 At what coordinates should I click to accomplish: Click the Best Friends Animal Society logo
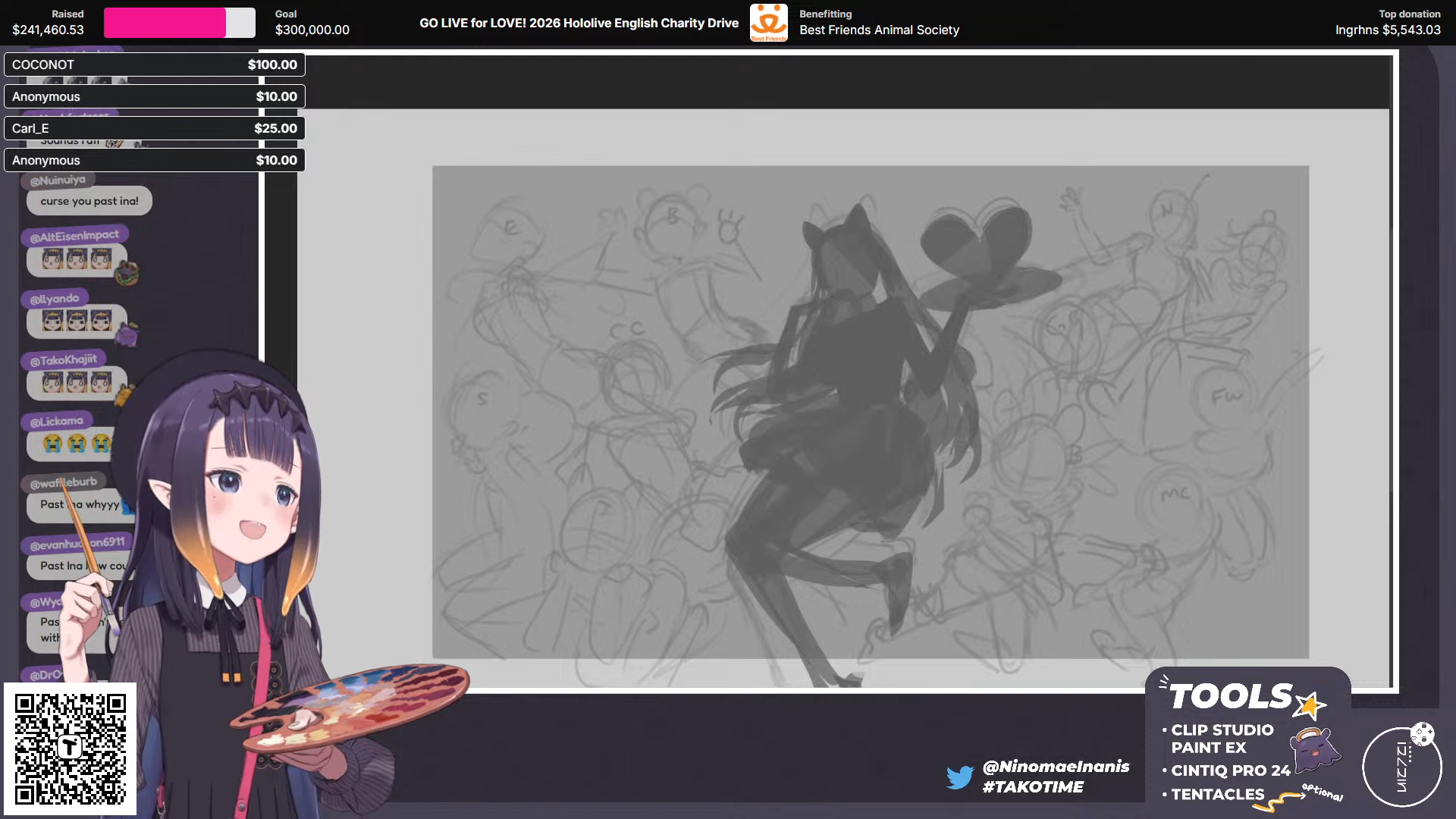(x=768, y=23)
